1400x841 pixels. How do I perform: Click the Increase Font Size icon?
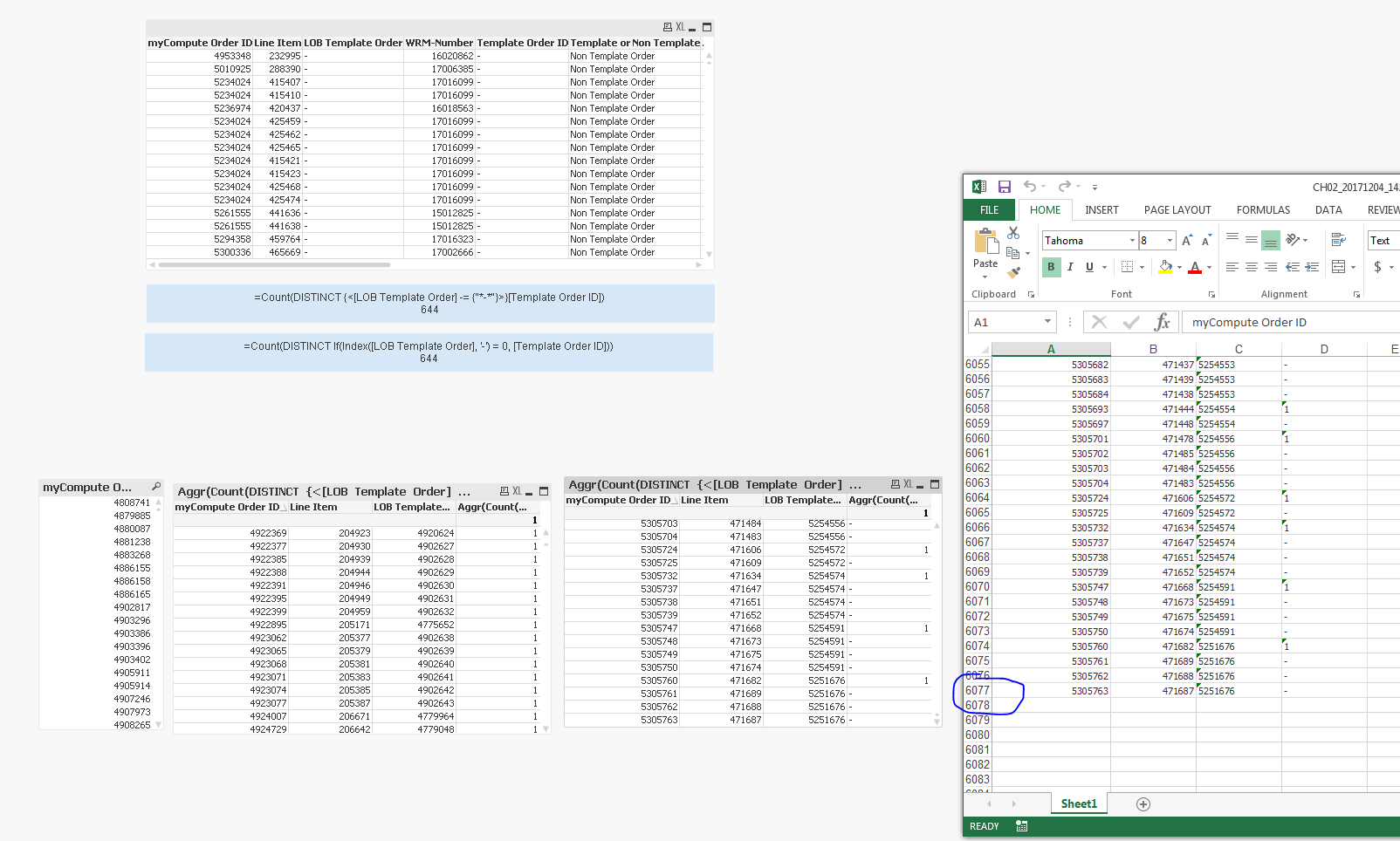point(1186,241)
